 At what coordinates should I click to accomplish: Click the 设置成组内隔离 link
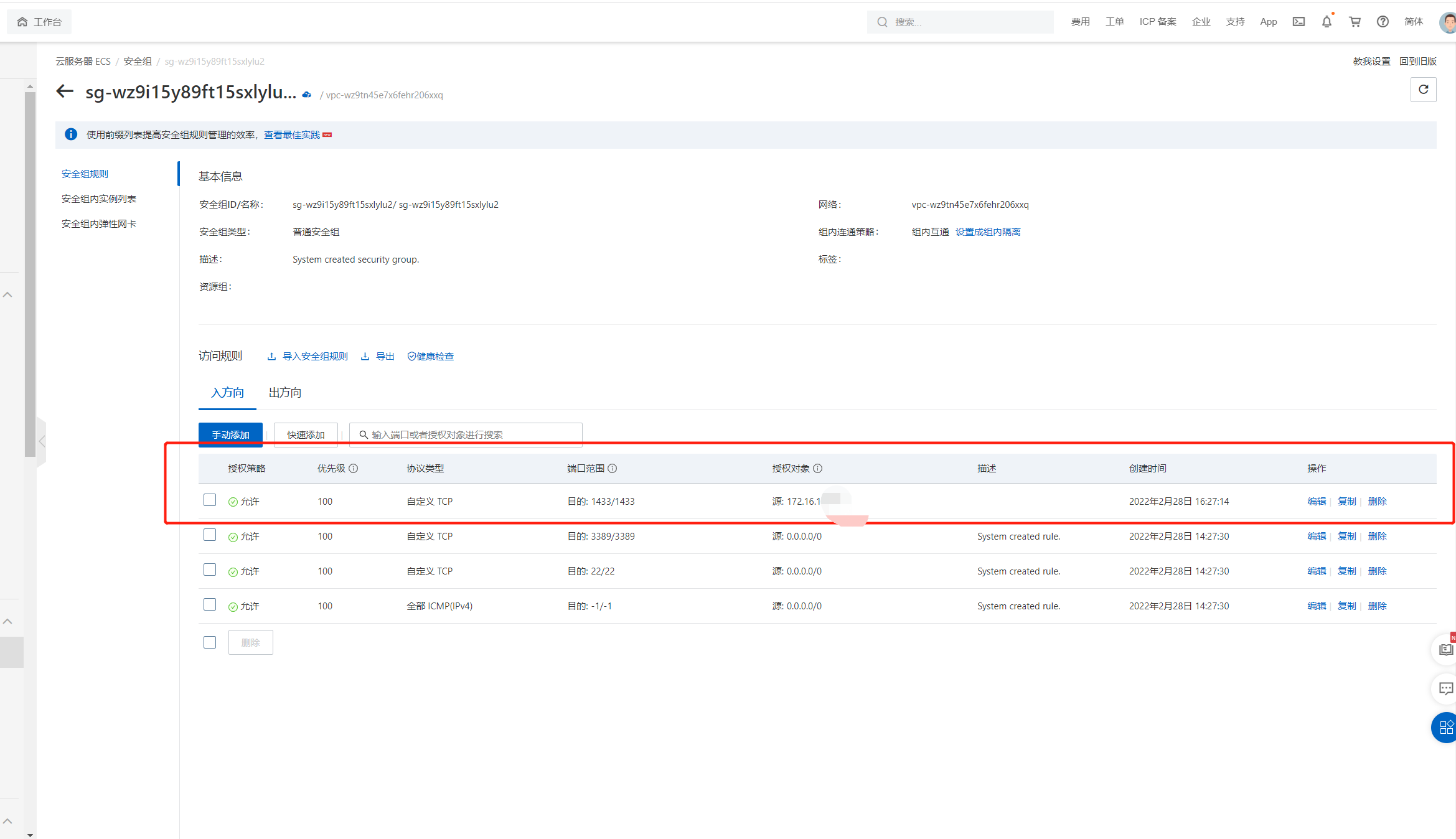(x=988, y=232)
